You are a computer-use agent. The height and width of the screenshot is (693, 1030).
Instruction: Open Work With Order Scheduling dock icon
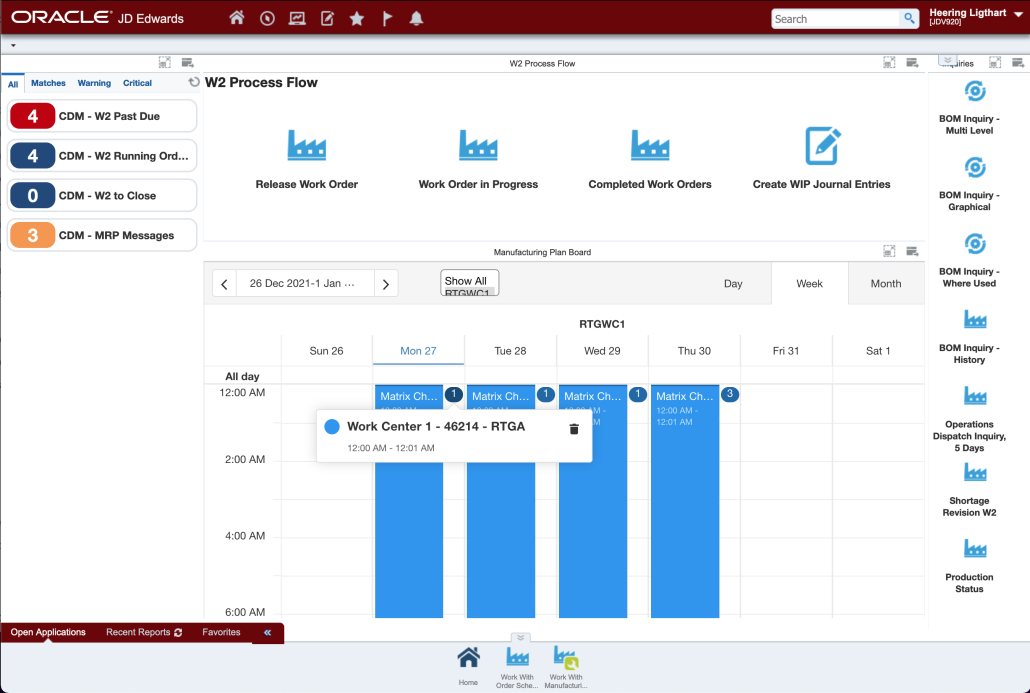pyautogui.click(x=517, y=657)
